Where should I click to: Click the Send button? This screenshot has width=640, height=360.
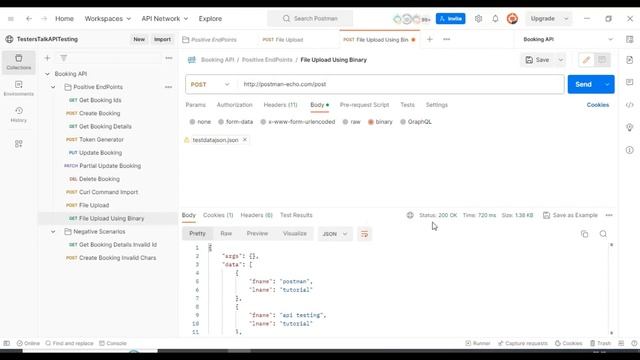coord(584,84)
